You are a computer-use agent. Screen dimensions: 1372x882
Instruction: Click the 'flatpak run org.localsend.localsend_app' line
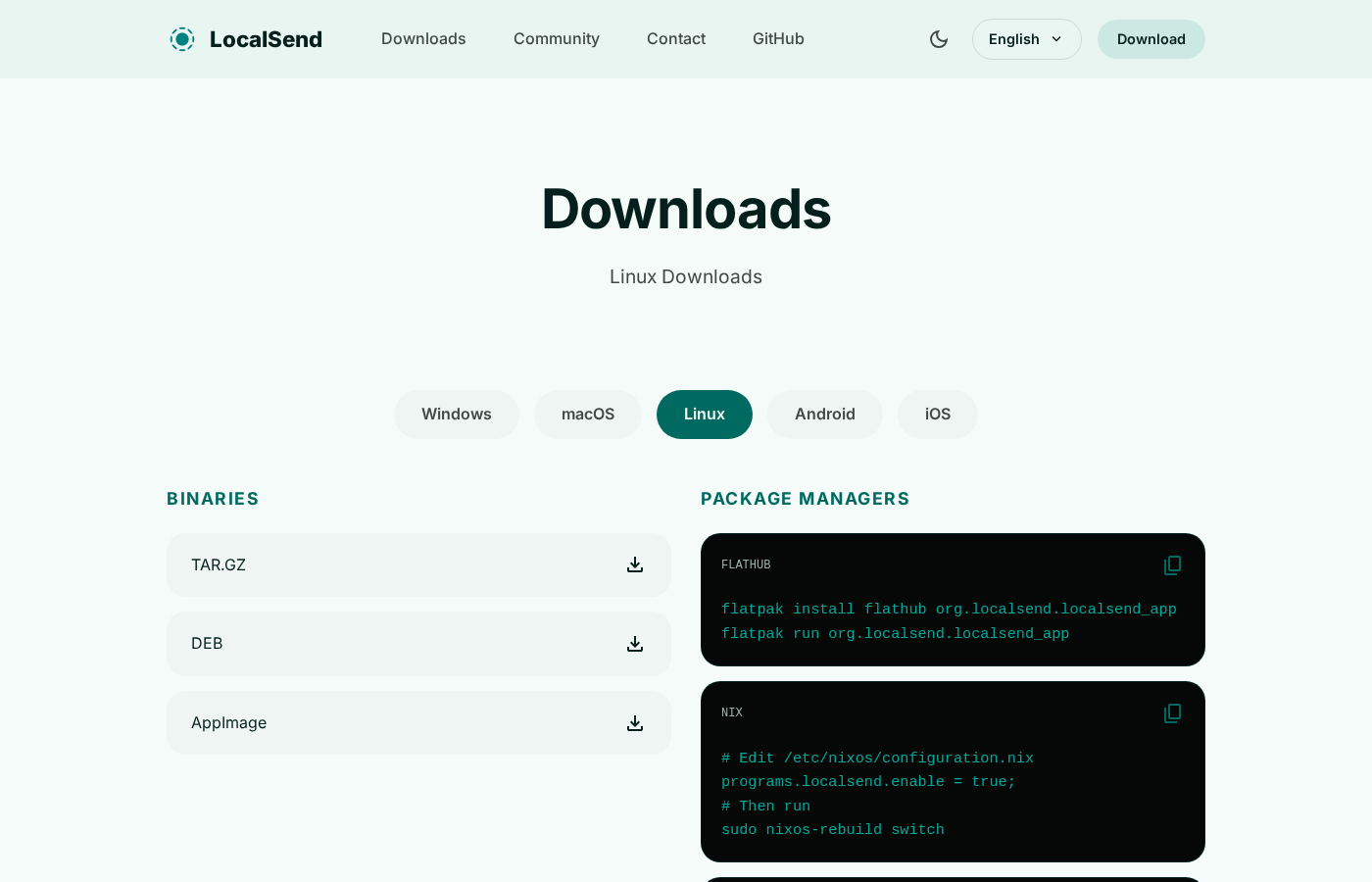click(895, 634)
